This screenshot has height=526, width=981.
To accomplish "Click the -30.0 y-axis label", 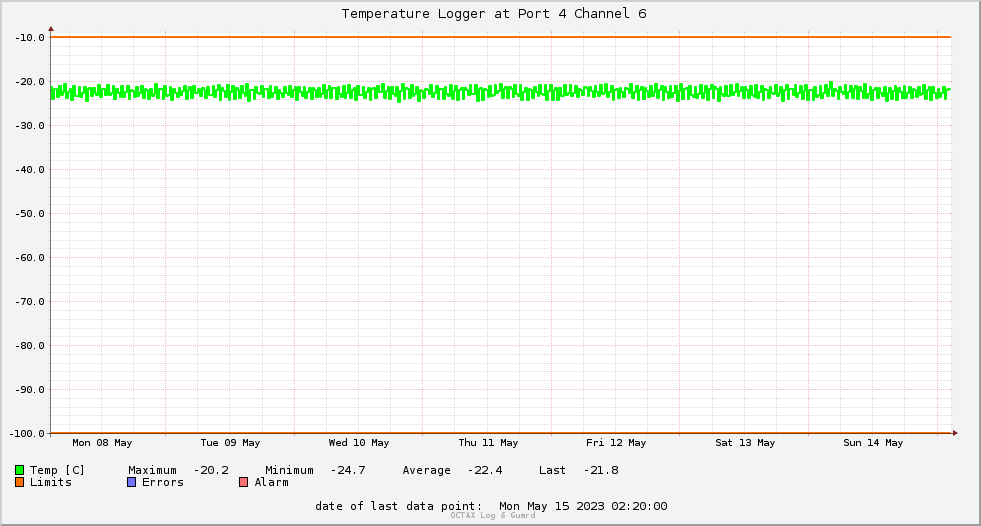I will tap(30, 126).
